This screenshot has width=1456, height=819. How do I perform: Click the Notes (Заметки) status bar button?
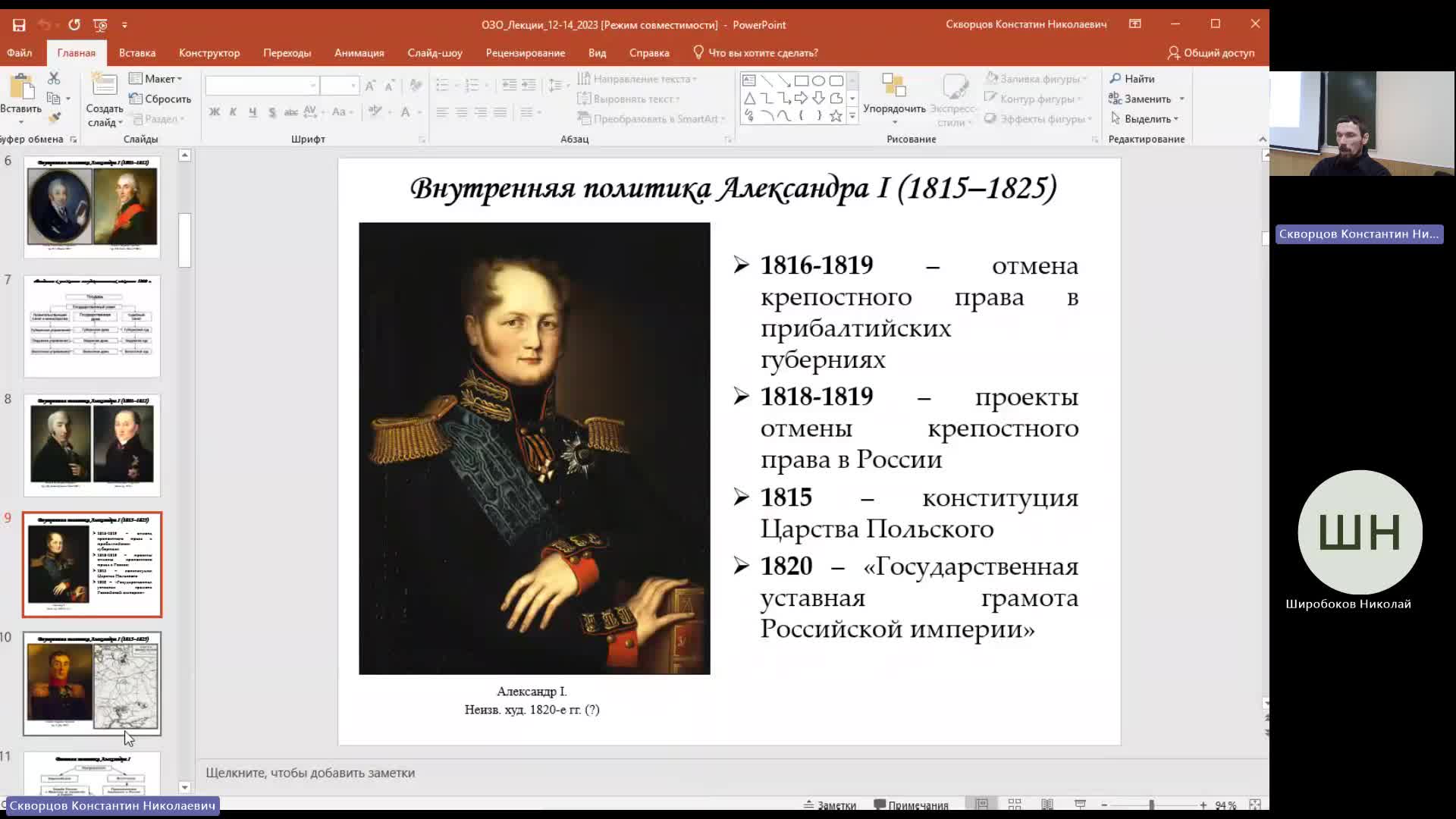[x=830, y=805]
